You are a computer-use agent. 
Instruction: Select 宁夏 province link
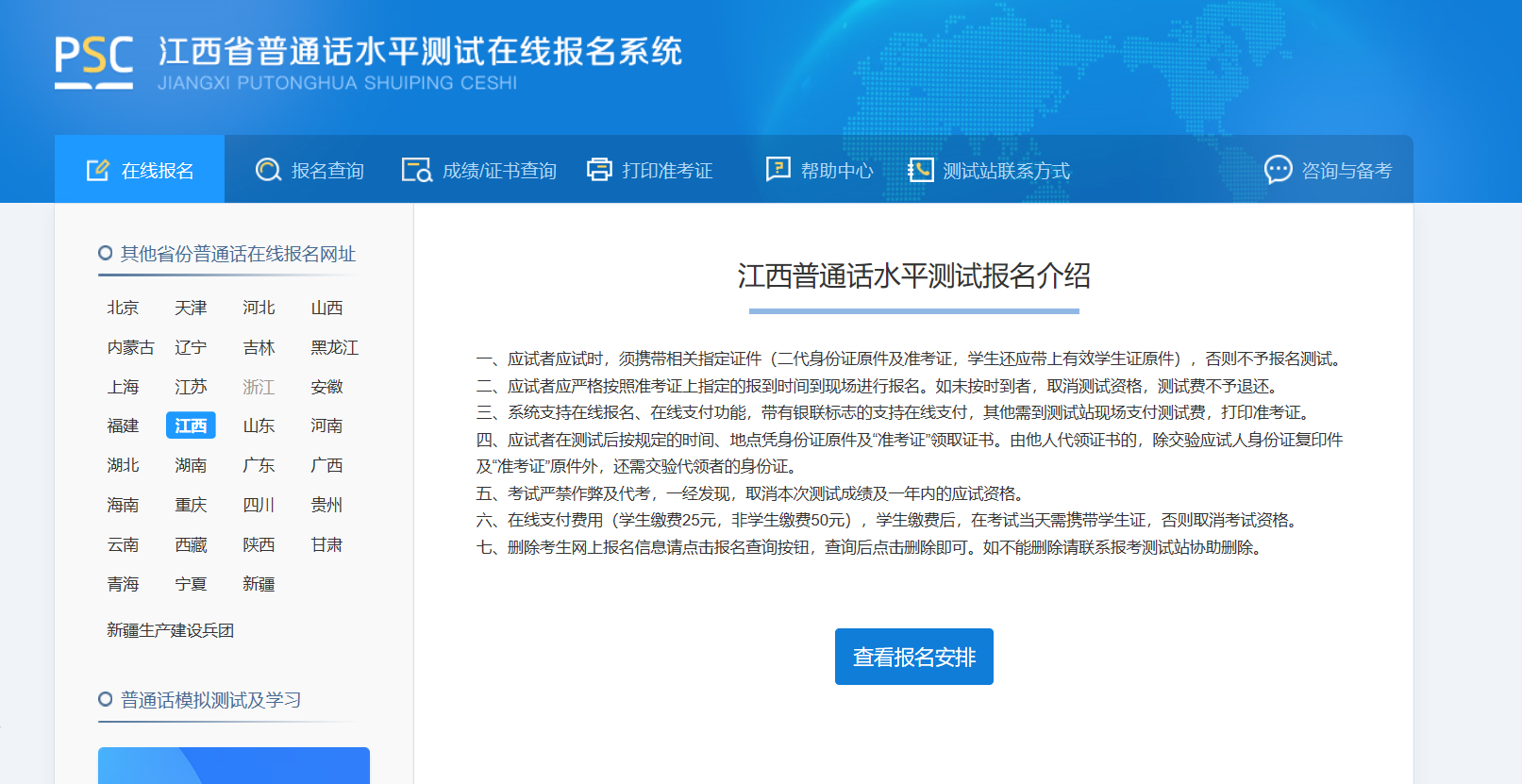point(191,584)
